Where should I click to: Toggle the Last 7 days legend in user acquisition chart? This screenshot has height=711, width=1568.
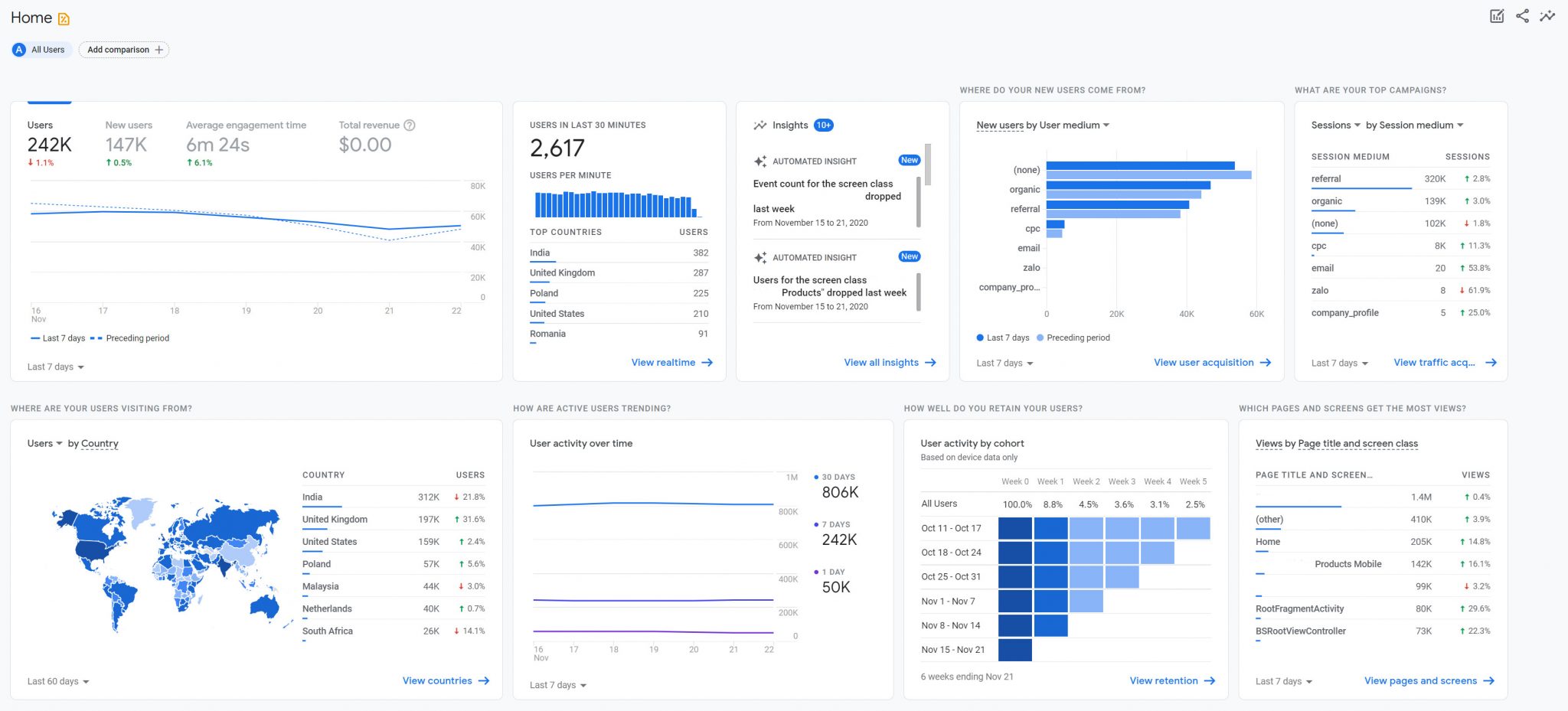(x=1003, y=338)
